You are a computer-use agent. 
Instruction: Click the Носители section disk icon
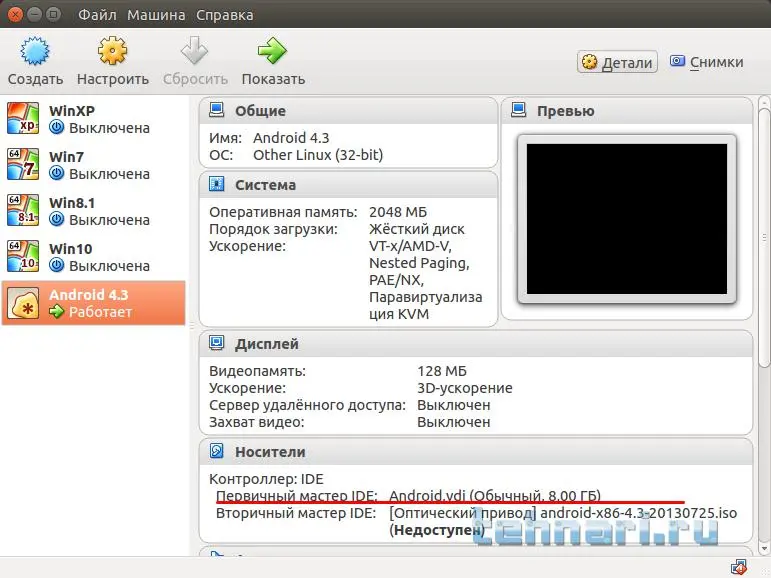(216, 451)
